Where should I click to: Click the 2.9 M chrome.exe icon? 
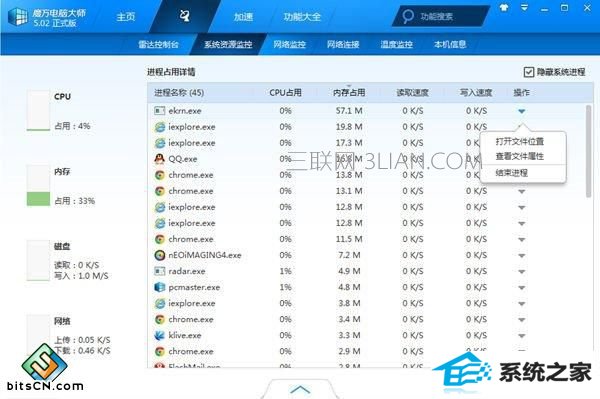[159, 352]
